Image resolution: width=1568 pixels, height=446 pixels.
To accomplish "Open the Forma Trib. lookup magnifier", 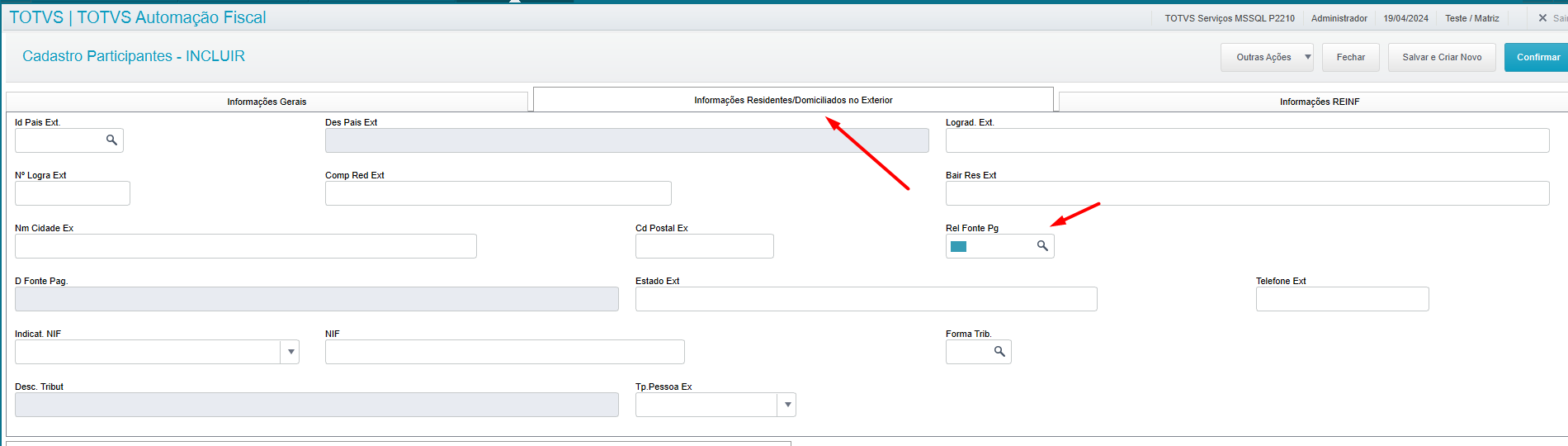I will tap(999, 352).
